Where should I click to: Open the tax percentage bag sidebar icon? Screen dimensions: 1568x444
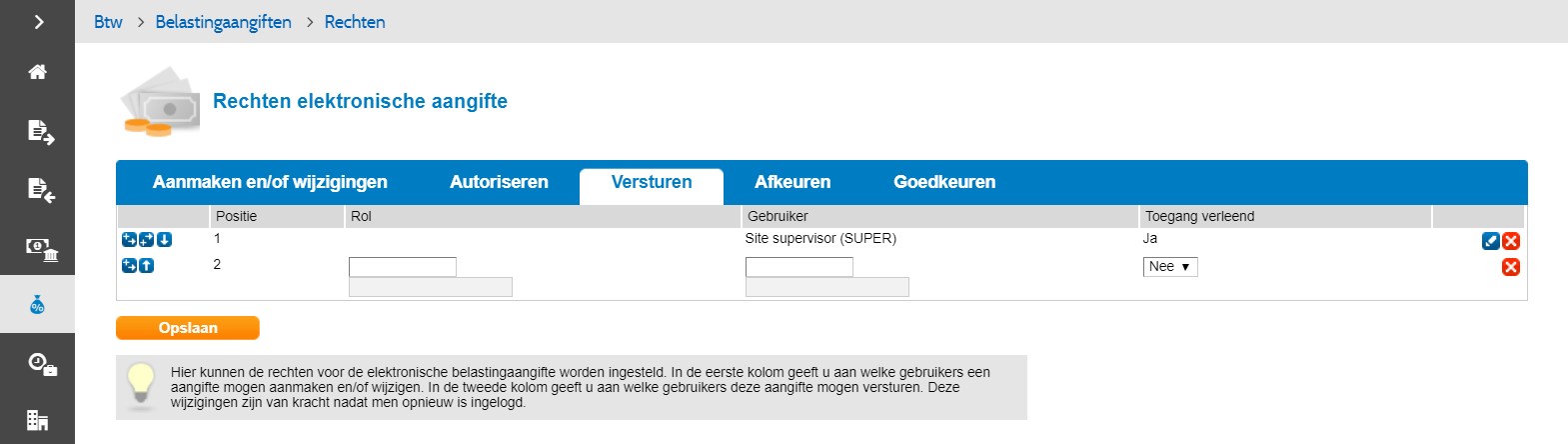(37, 305)
